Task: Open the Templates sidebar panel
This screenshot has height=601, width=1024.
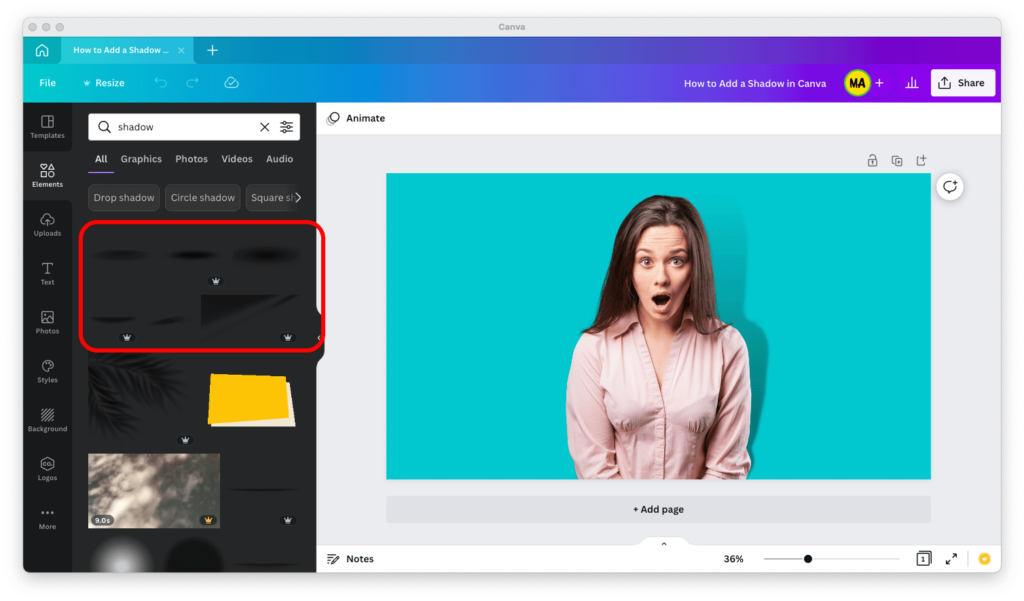Action: coord(47,127)
